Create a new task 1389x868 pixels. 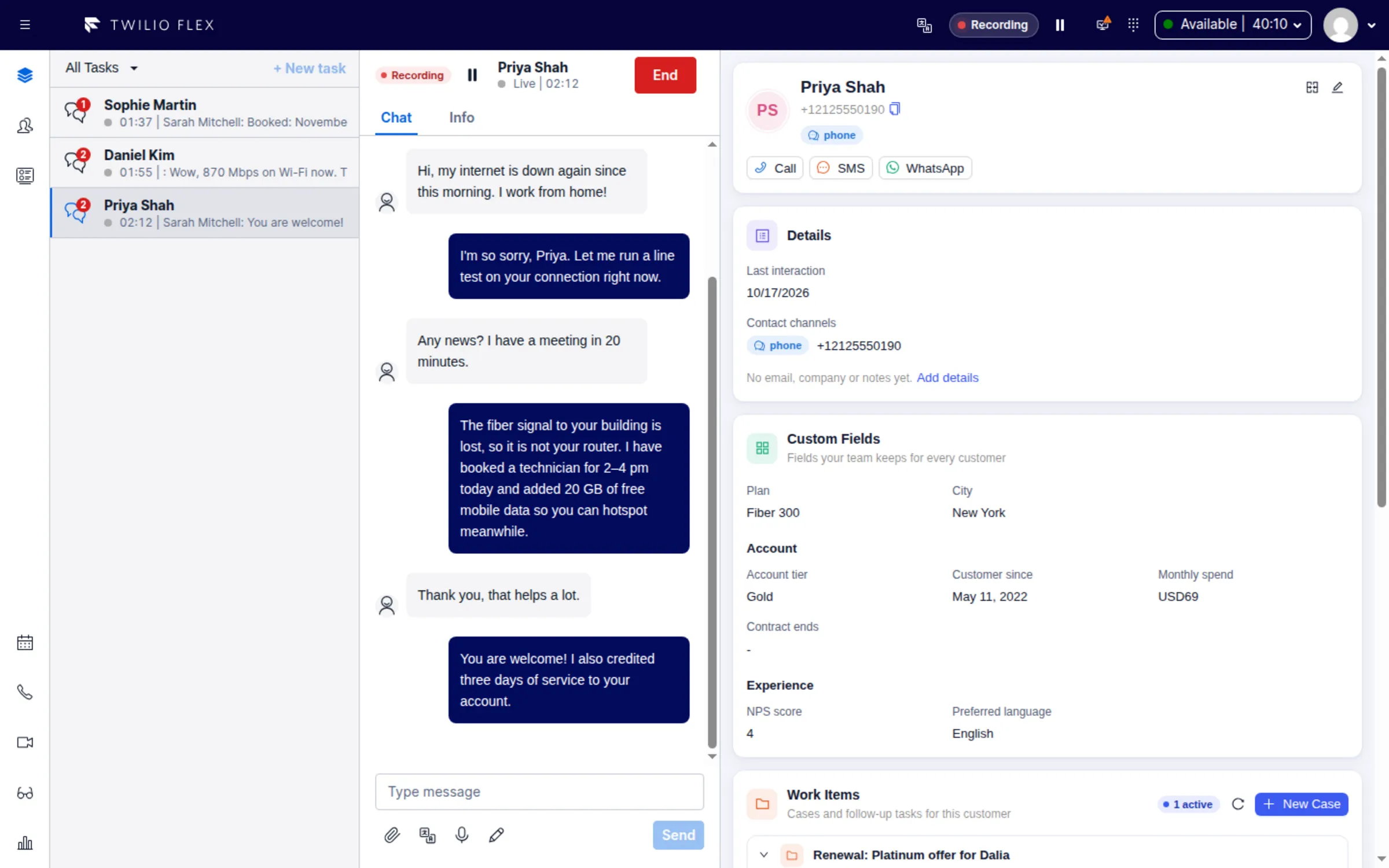pyautogui.click(x=310, y=68)
